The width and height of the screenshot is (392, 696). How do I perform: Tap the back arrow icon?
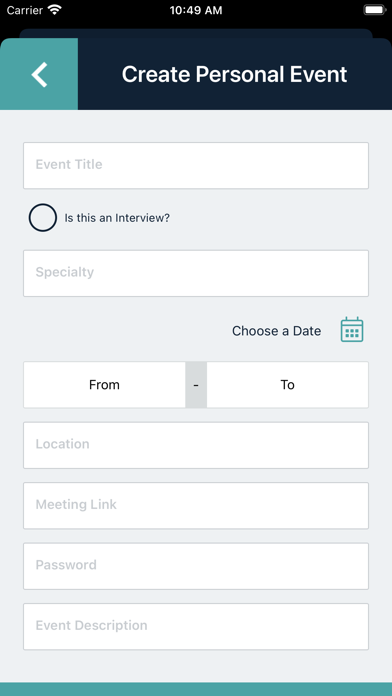coord(39,74)
